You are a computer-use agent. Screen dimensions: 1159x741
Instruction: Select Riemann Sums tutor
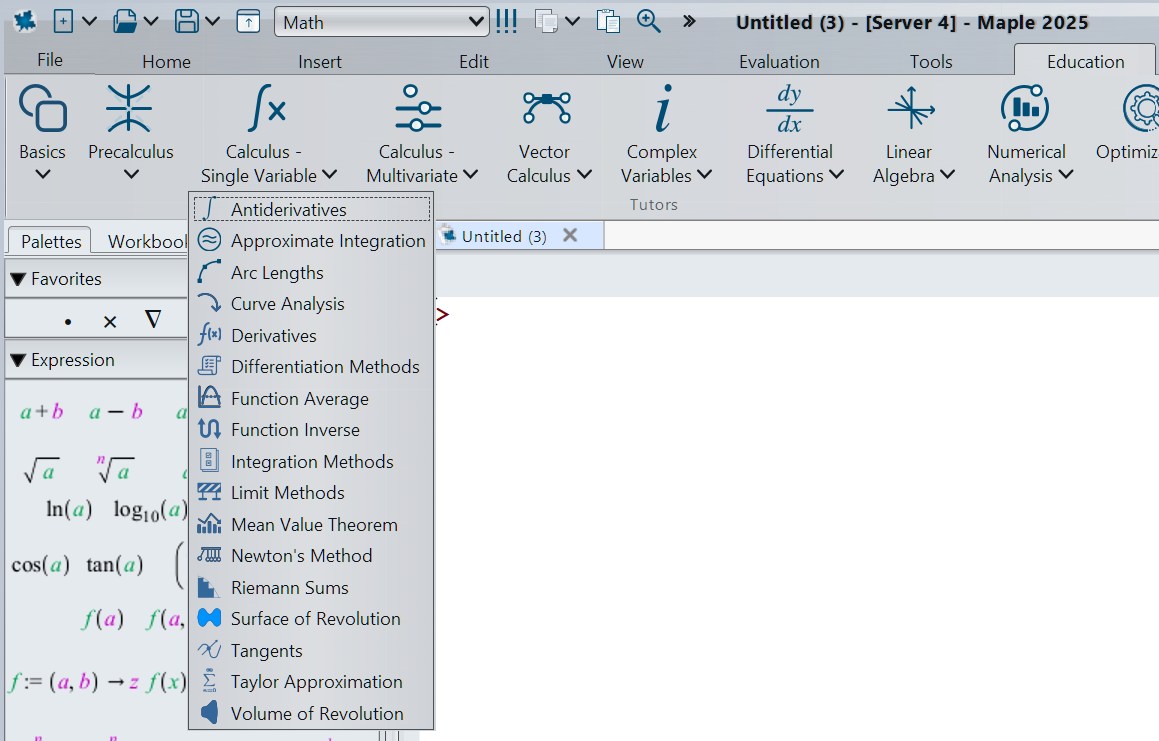289,588
